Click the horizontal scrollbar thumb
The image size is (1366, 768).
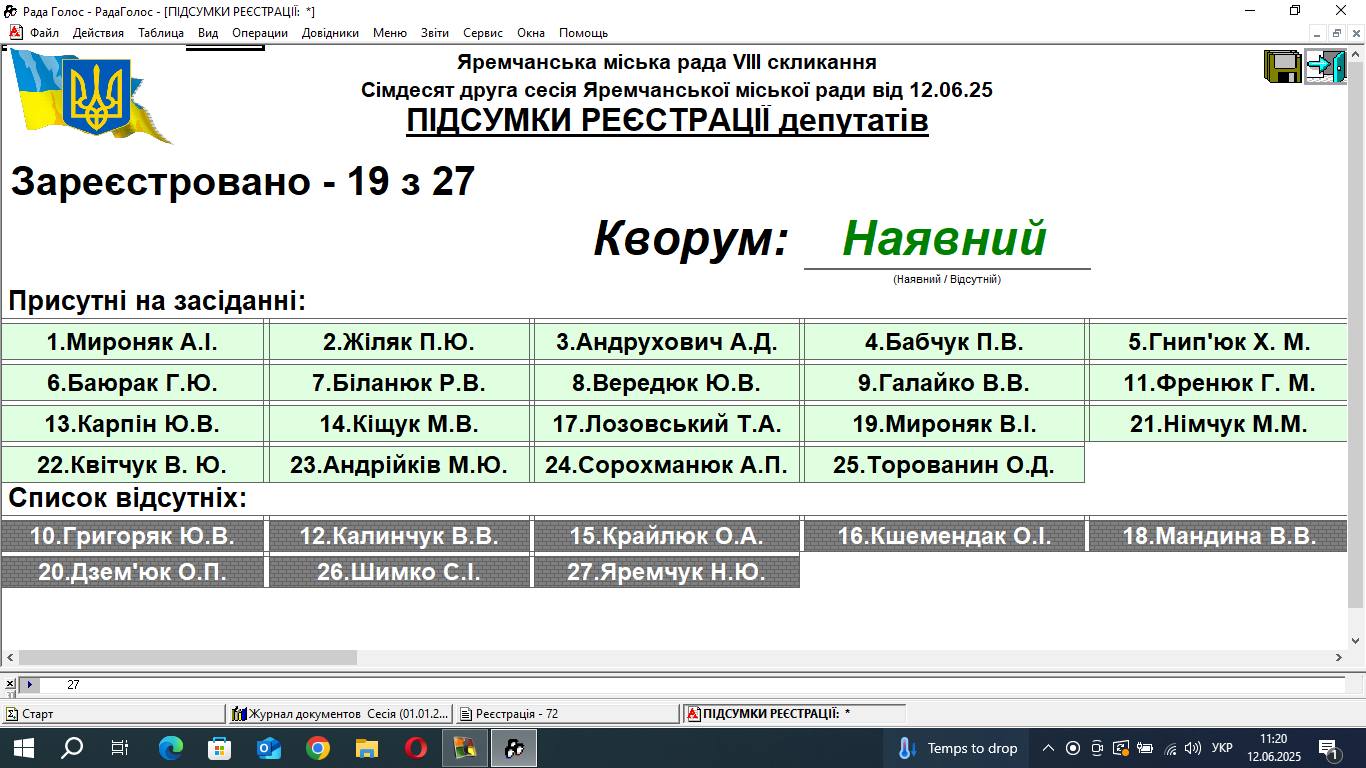(187, 658)
